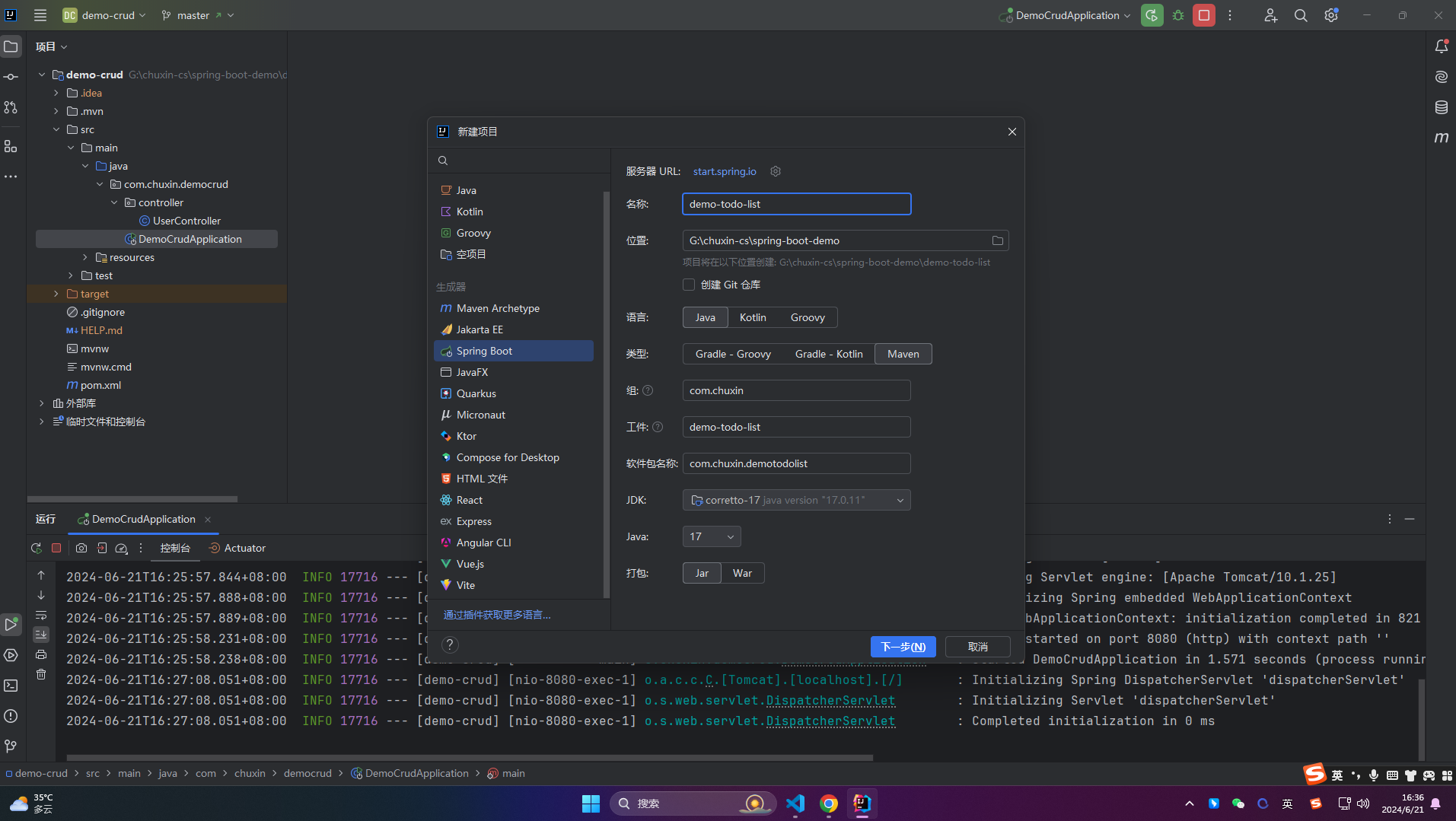
Task: Select War packaging
Action: (742, 573)
